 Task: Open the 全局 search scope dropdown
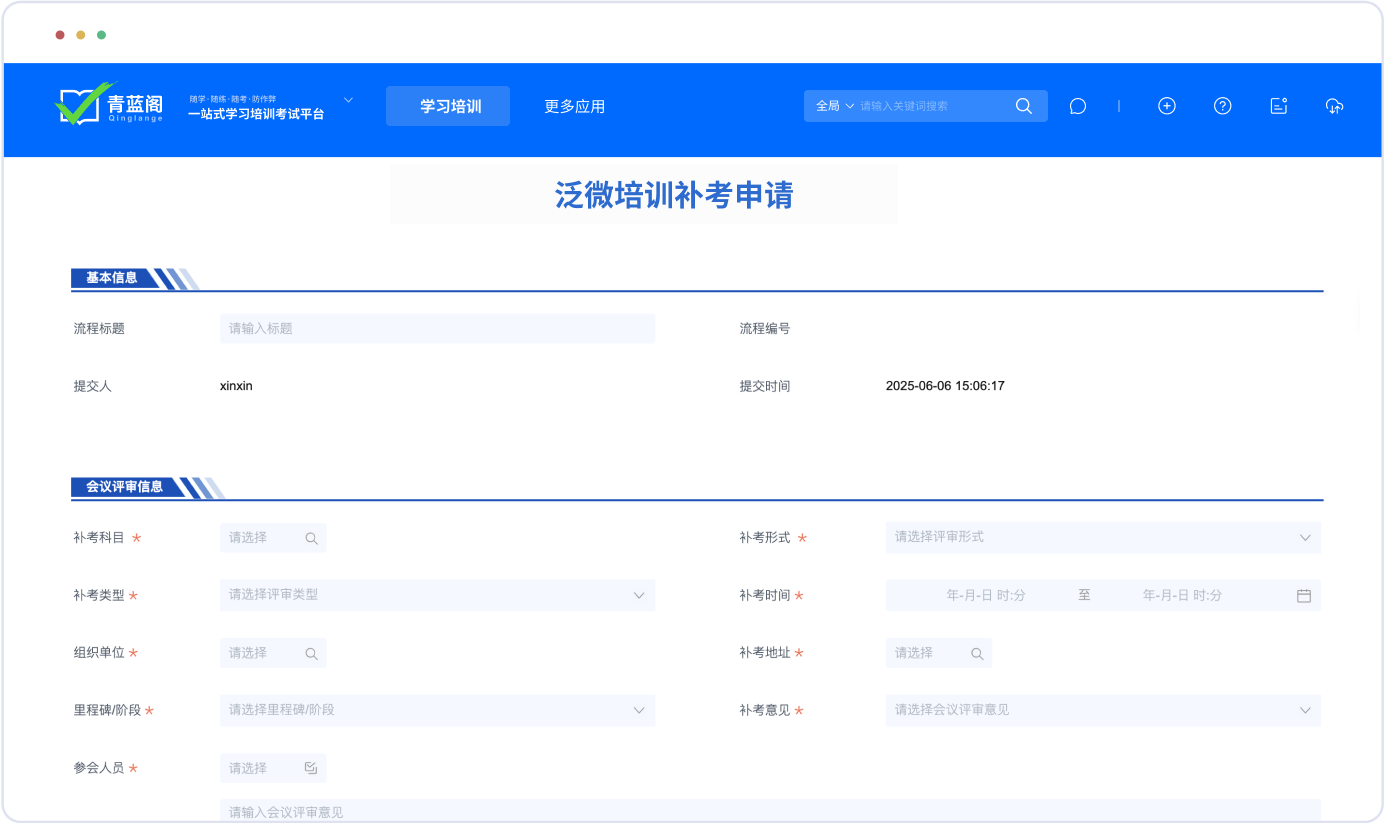click(x=834, y=106)
